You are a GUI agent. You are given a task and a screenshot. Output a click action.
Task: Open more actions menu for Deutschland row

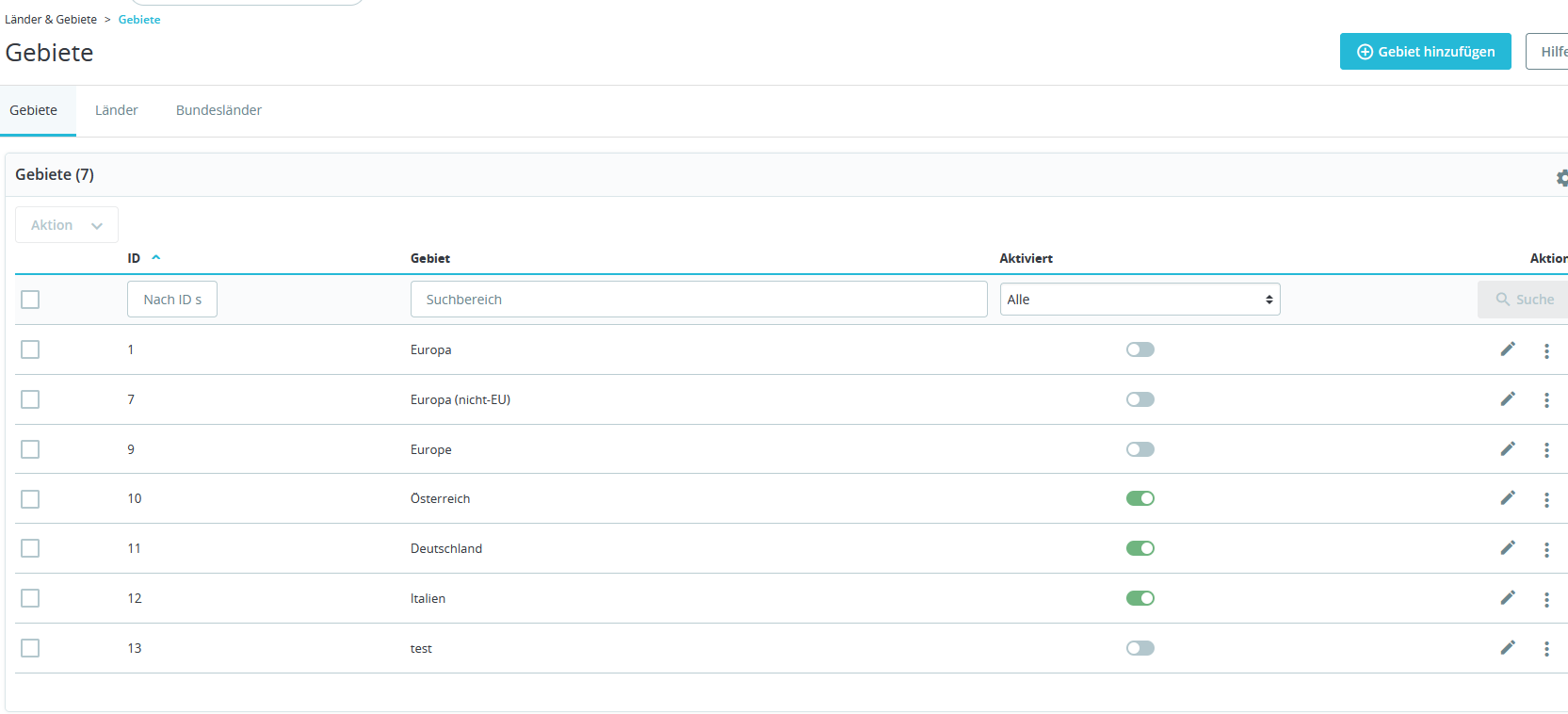coord(1546,549)
